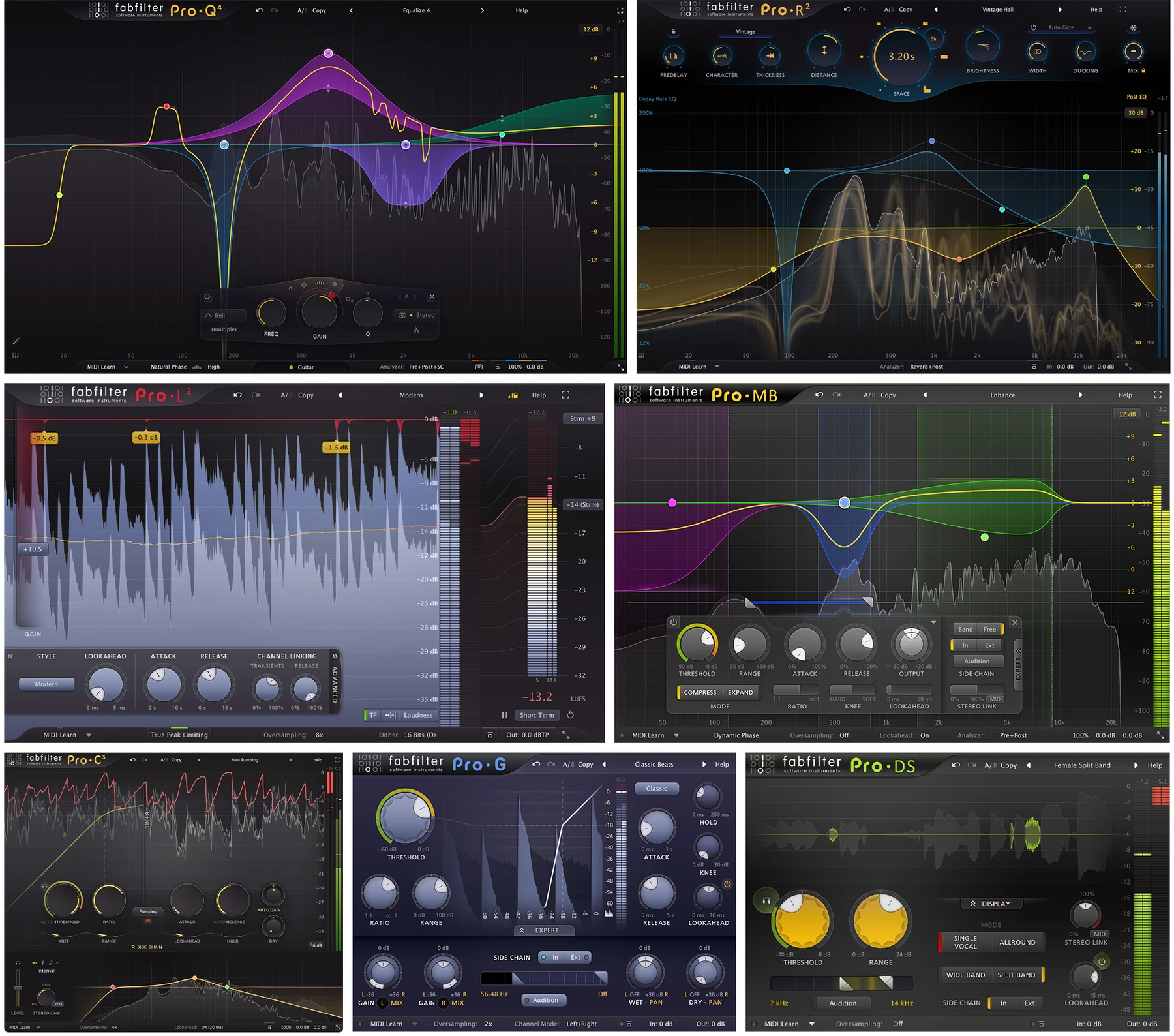This screenshot has height=1036, width=1174.
Task: Enable TP true peak metering in Pro-L2
Action: 373,715
